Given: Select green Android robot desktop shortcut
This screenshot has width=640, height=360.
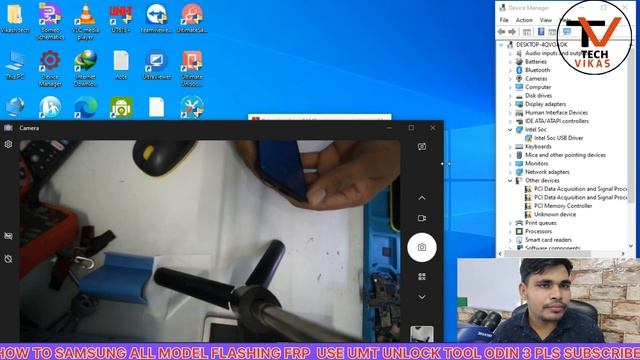Looking at the screenshot, I should coord(121,107).
